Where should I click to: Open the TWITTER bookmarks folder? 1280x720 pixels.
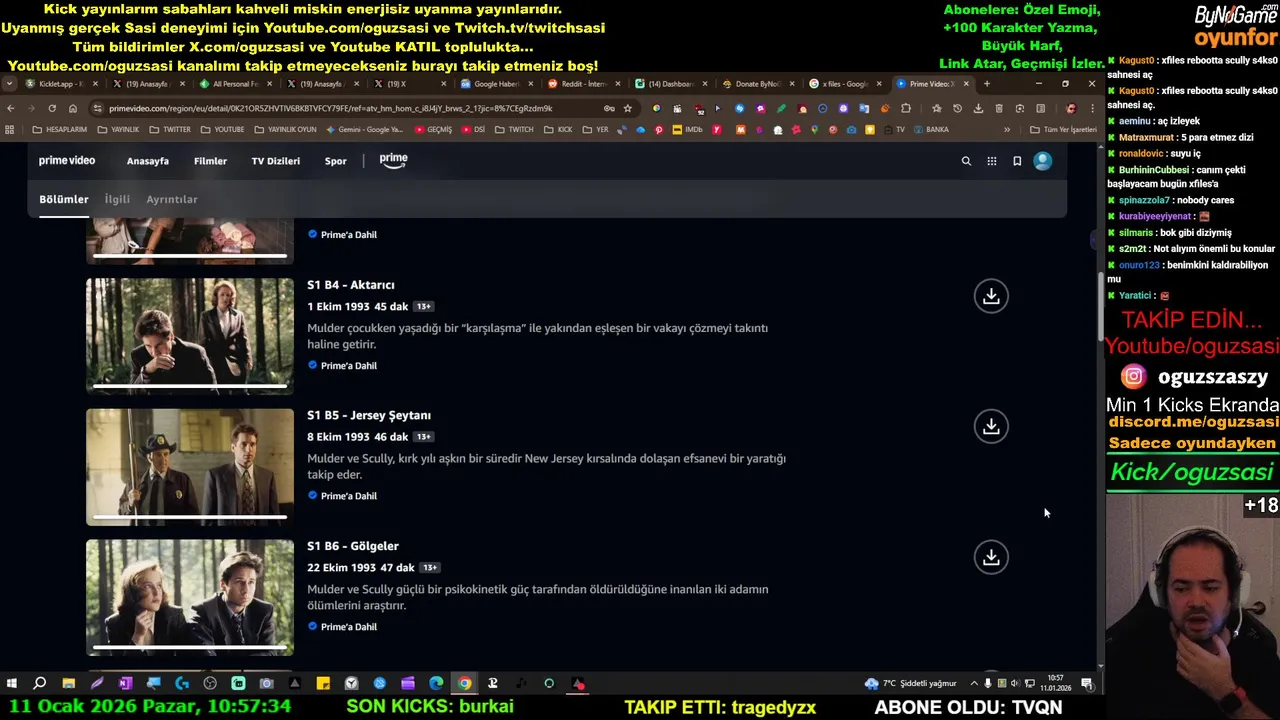(x=170, y=129)
